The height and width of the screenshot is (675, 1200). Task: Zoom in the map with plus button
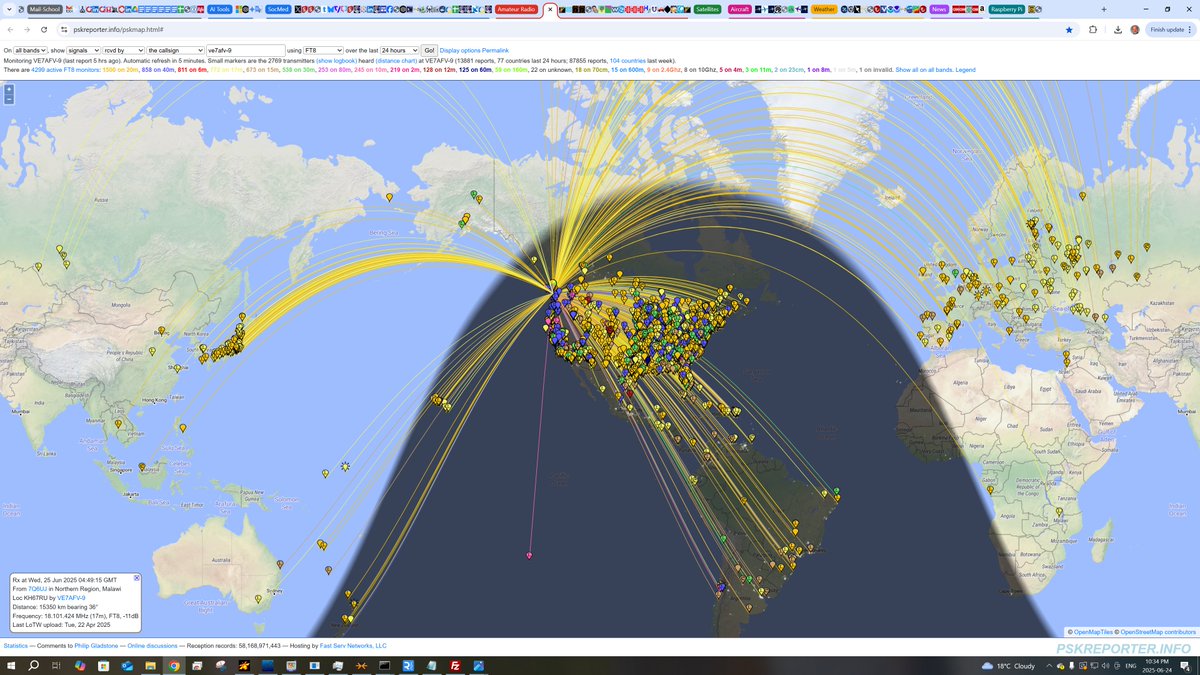[x=9, y=89]
